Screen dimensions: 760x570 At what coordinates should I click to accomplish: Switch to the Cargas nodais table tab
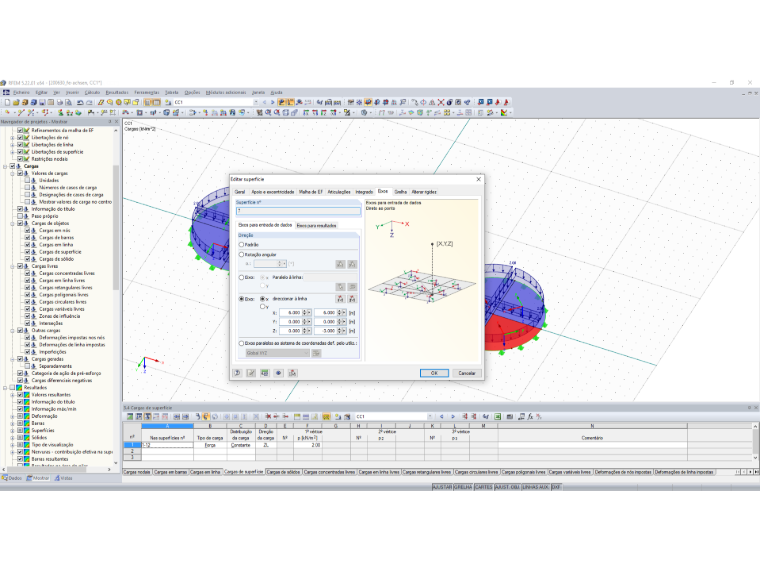click(x=137, y=472)
